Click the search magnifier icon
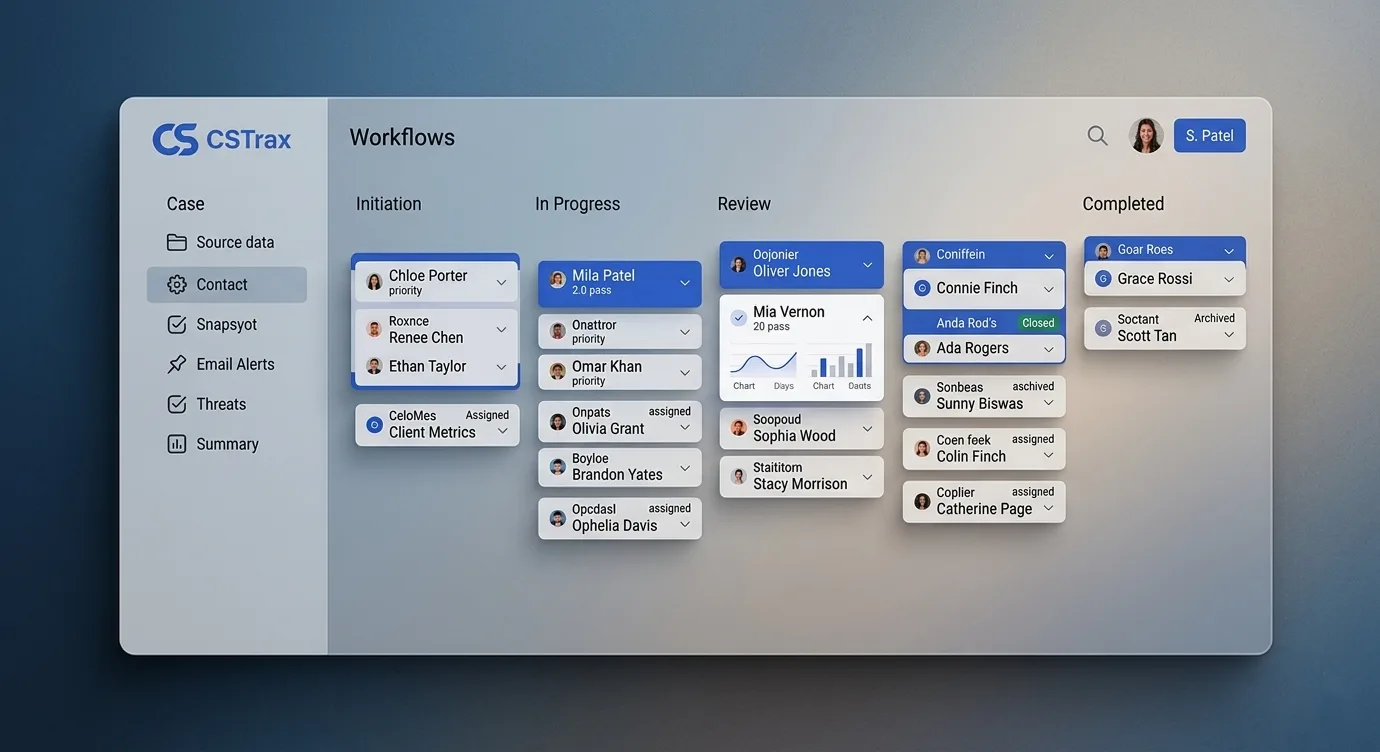 (x=1097, y=136)
